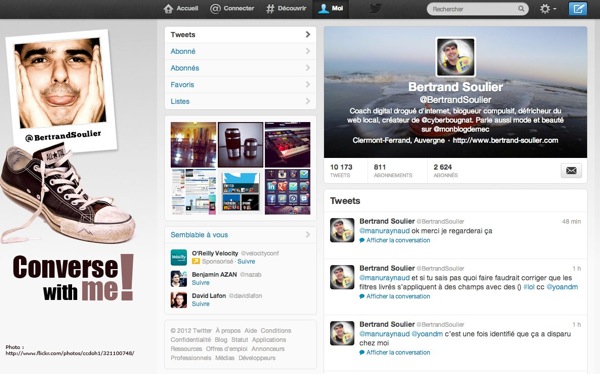Screen dimensions: 600x374
Task: Click David Lafon avatar
Action: tap(179, 300)
